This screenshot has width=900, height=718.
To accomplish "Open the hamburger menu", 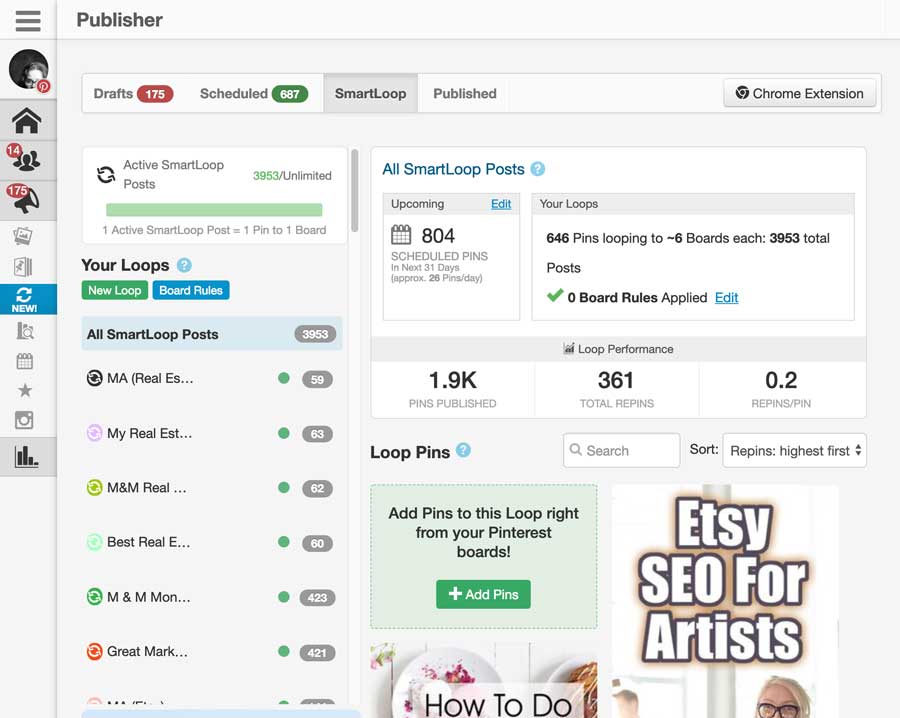I will pyautogui.click(x=28, y=21).
